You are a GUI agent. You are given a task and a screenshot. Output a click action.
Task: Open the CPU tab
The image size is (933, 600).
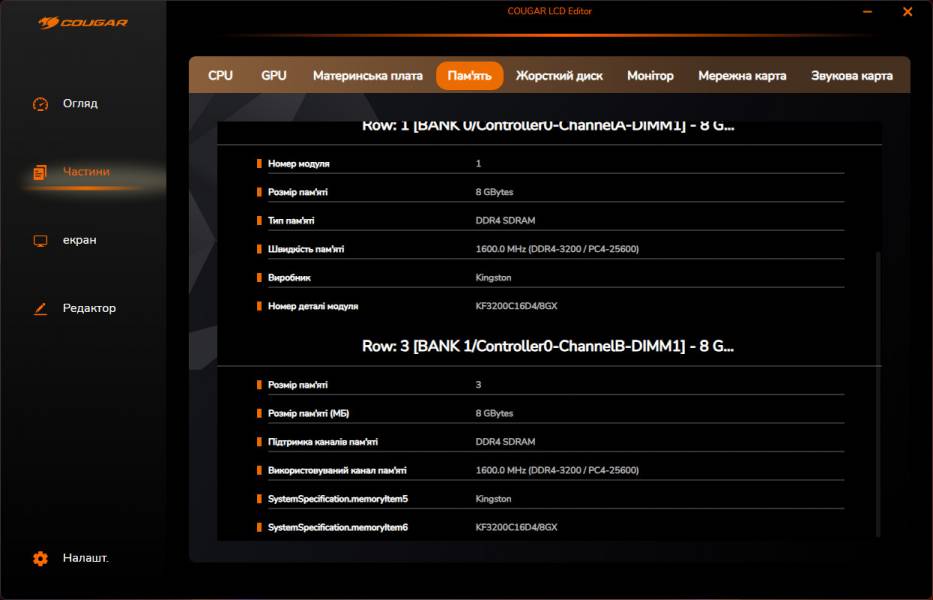coord(220,76)
